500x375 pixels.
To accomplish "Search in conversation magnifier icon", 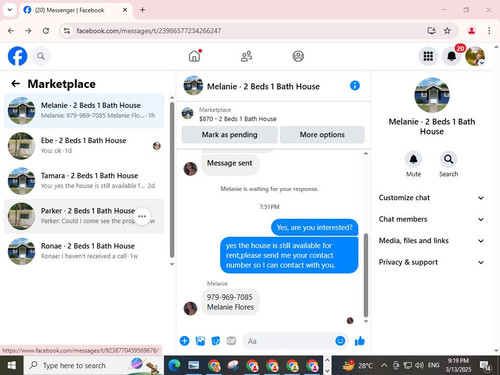I will pos(448,159).
